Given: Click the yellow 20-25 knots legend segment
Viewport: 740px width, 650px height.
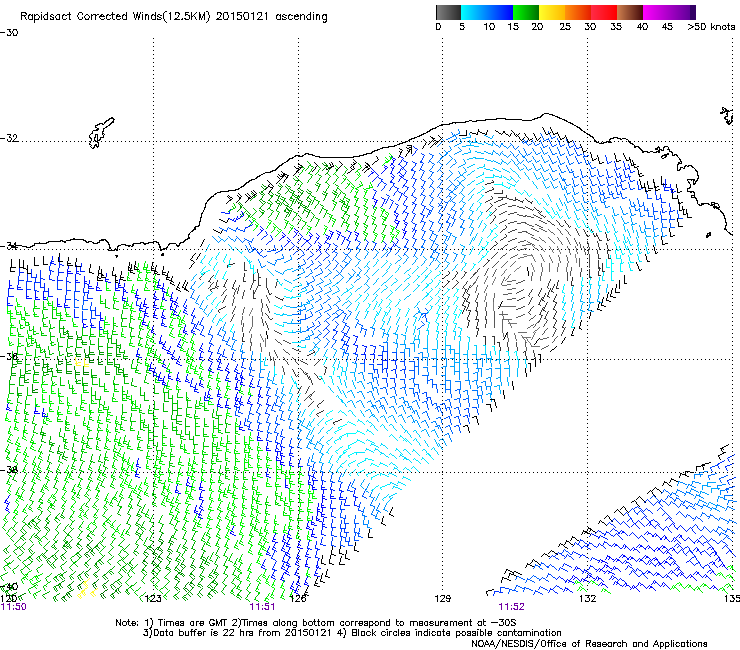Looking at the screenshot, I should 552,12.
